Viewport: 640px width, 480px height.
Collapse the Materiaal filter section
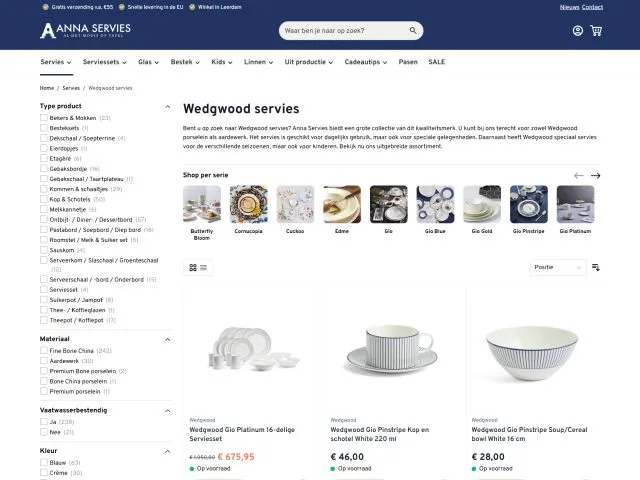167,339
